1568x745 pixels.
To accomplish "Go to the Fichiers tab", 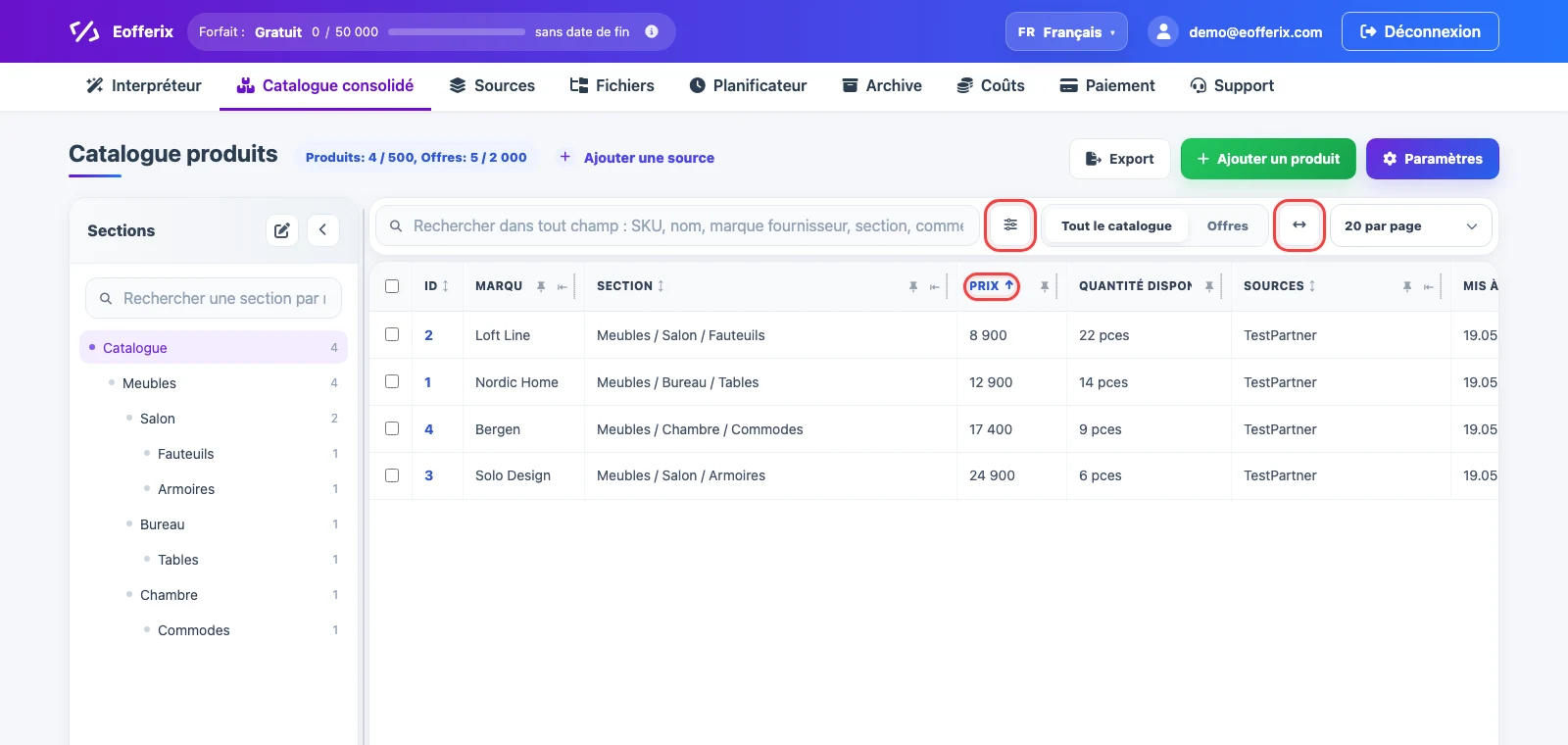I will point(612,85).
